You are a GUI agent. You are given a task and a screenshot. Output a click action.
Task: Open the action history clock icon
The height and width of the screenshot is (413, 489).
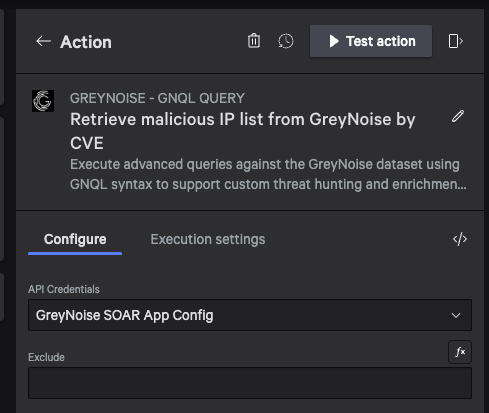286,41
